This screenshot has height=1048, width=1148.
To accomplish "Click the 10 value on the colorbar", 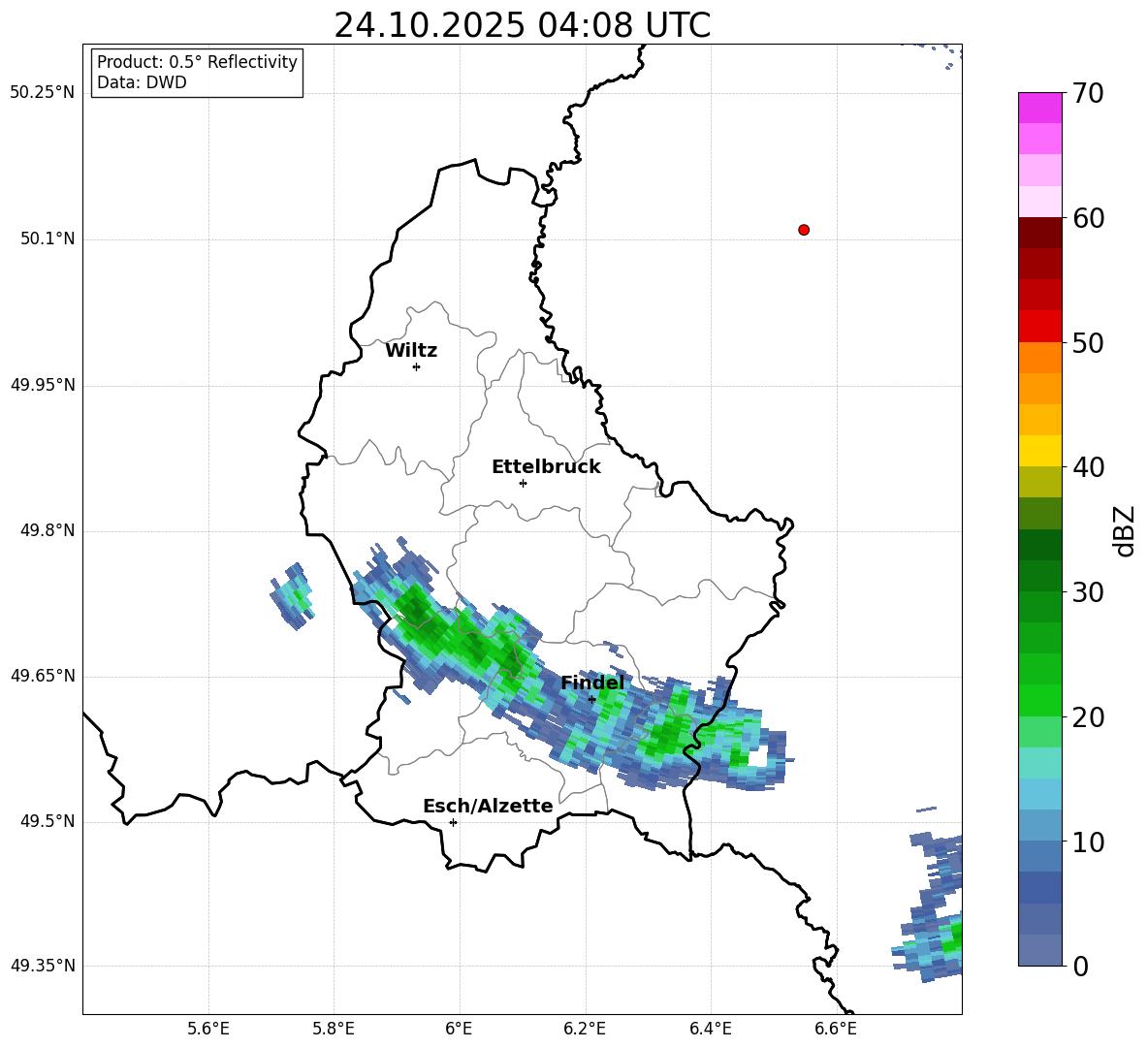I will pos(1088,842).
